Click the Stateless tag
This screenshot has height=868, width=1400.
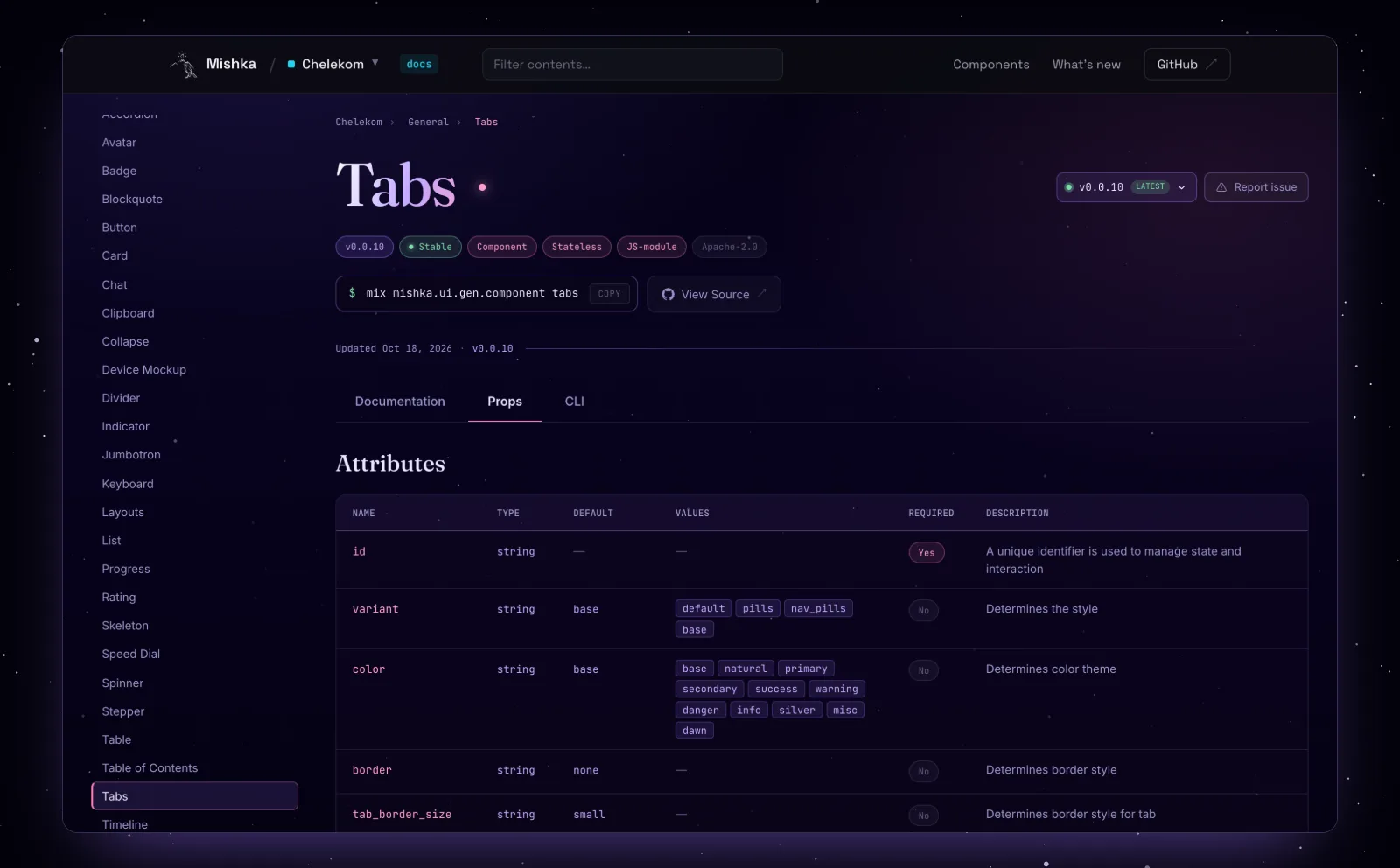click(577, 247)
